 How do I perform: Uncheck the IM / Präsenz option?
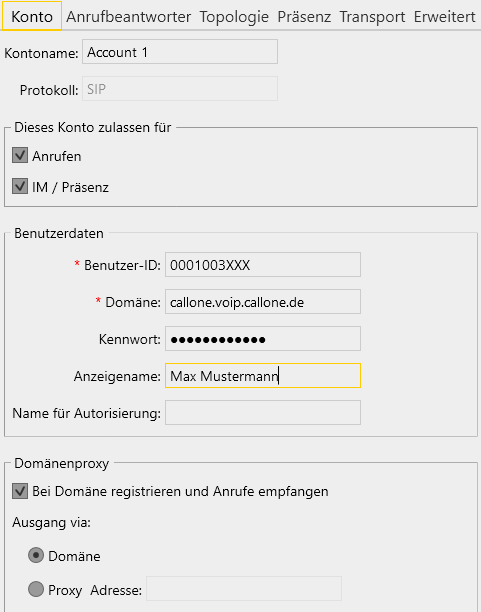(x=20, y=187)
